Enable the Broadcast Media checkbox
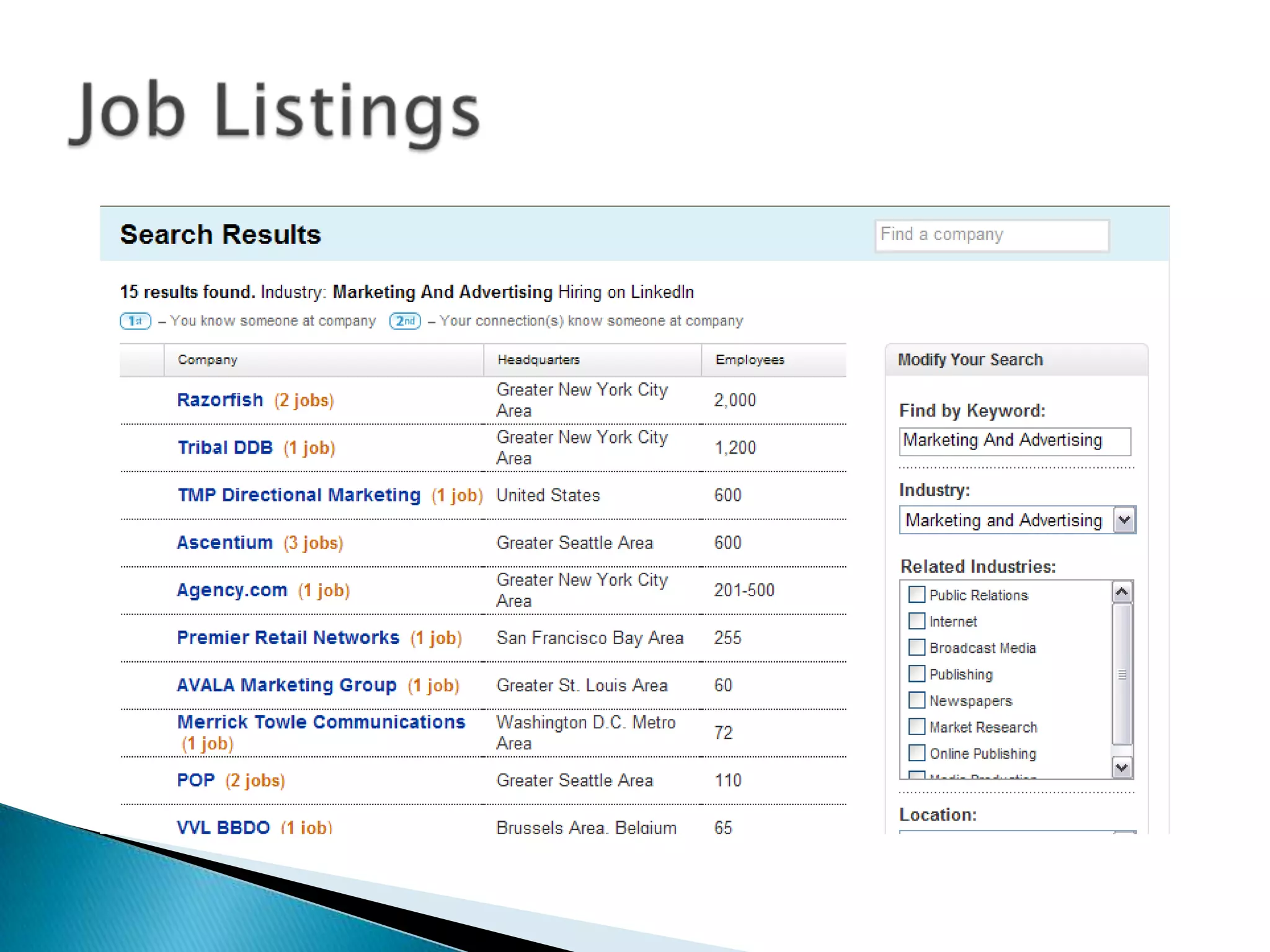 tap(917, 647)
